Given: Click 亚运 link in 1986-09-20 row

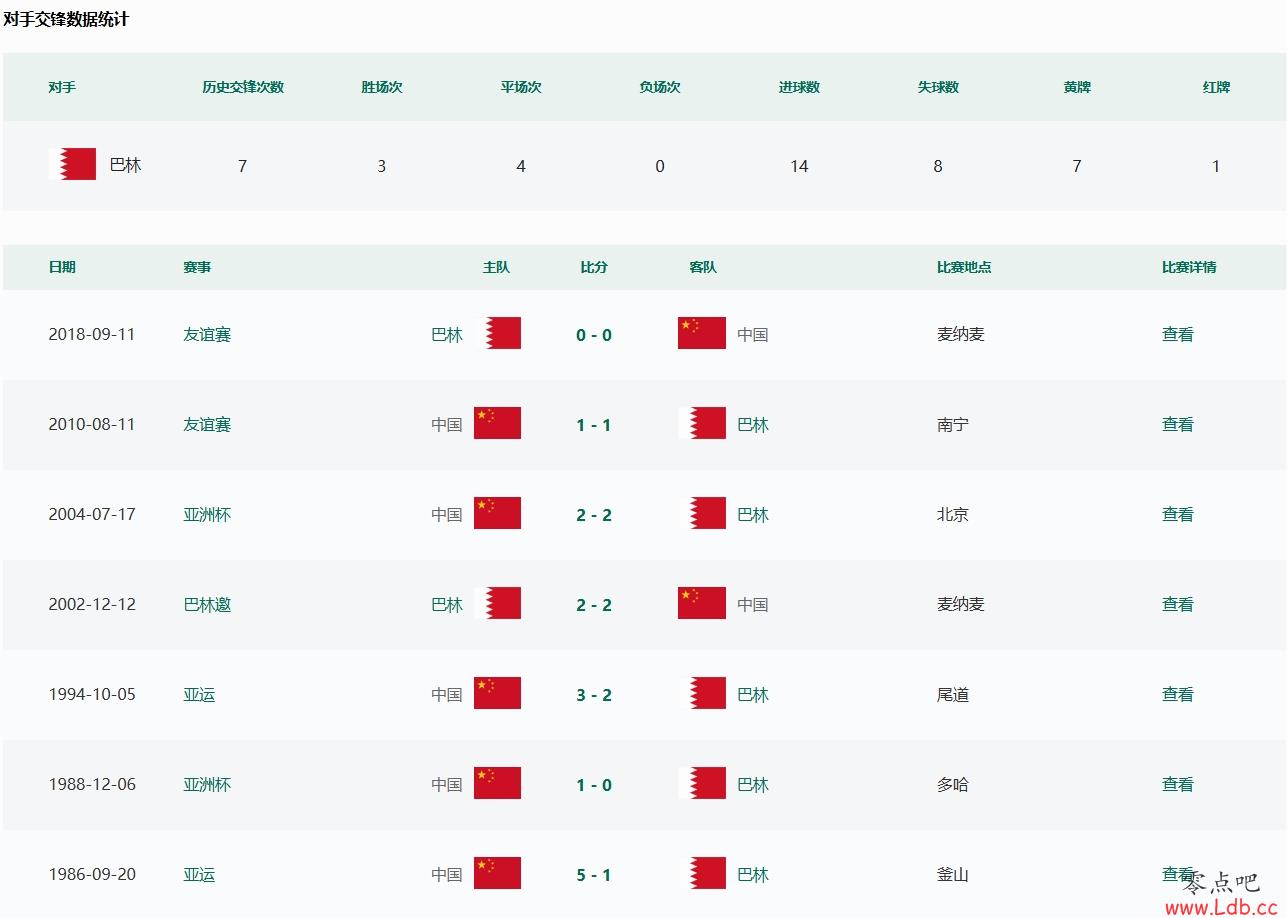Looking at the screenshot, I should coord(199,875).
